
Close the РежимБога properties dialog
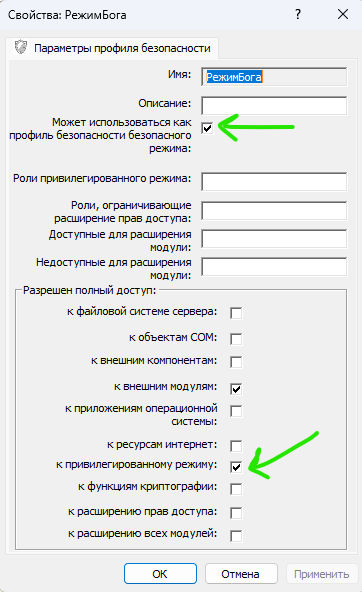(343, 15)
